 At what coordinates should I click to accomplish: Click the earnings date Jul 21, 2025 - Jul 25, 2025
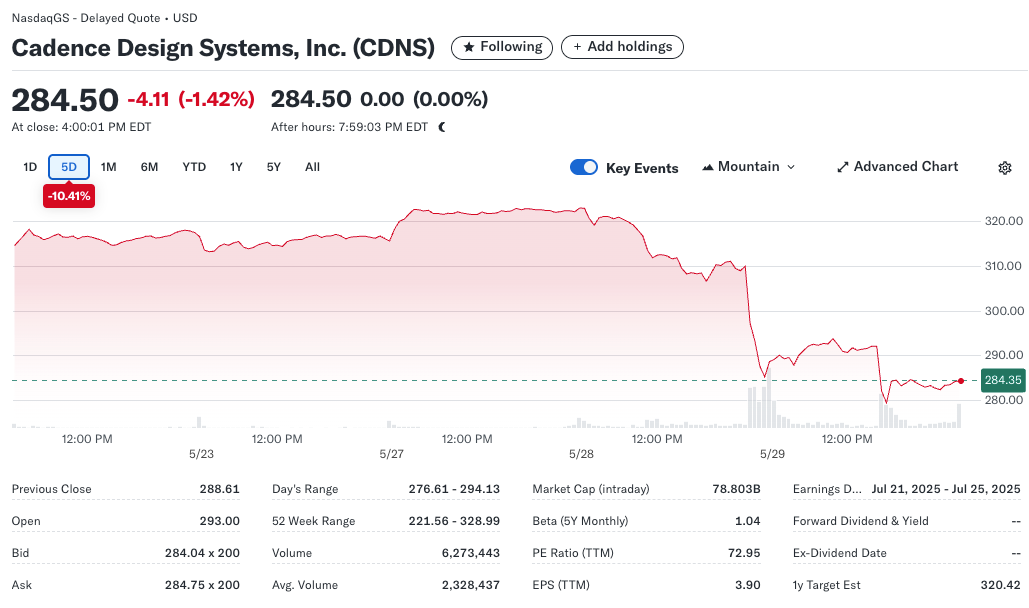946,489
